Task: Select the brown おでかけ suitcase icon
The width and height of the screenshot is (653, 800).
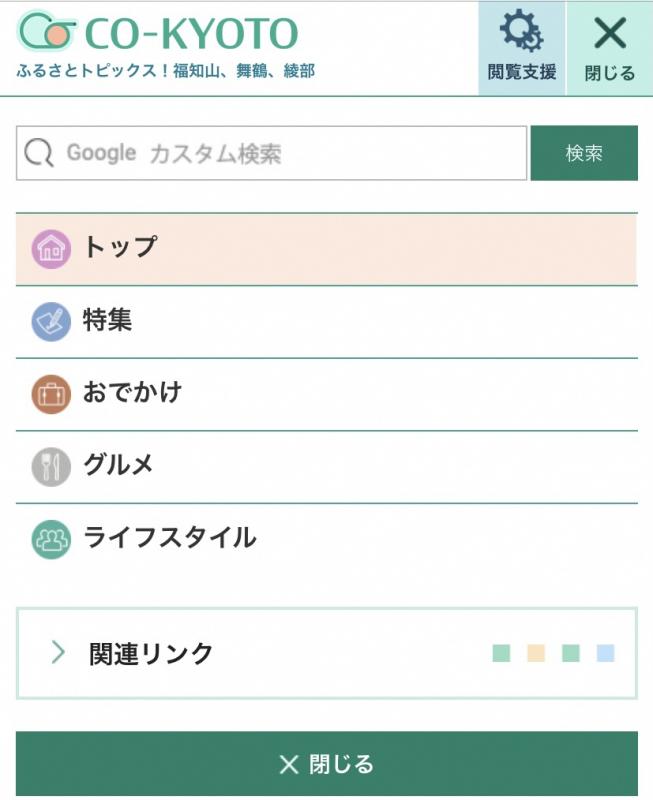Action: [51, 394]
